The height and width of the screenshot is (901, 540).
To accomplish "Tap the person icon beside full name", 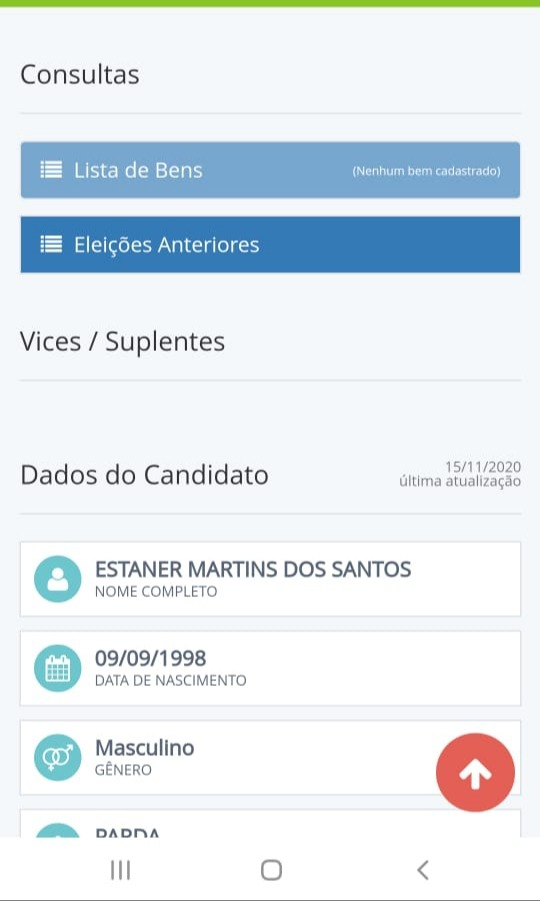I will (x=57, y=579).
